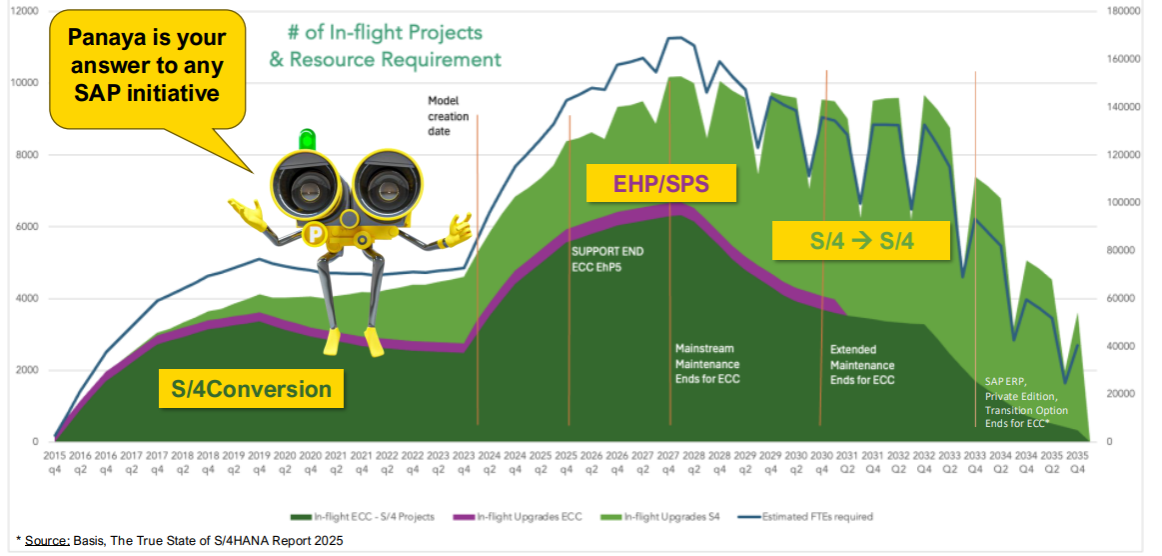
Task: Click the 6000 left axis value
Action: 26,227
